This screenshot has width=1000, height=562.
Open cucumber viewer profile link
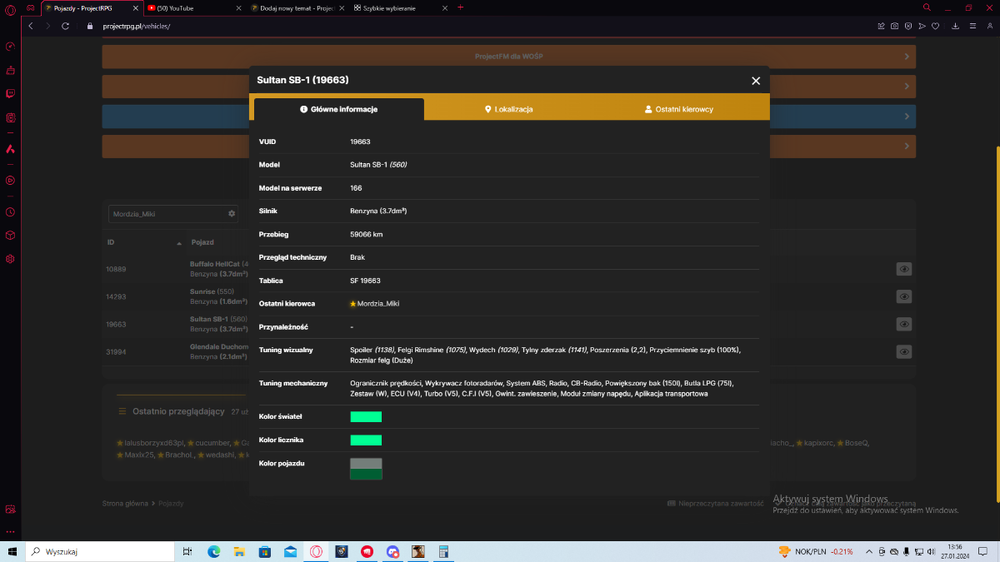212,443
